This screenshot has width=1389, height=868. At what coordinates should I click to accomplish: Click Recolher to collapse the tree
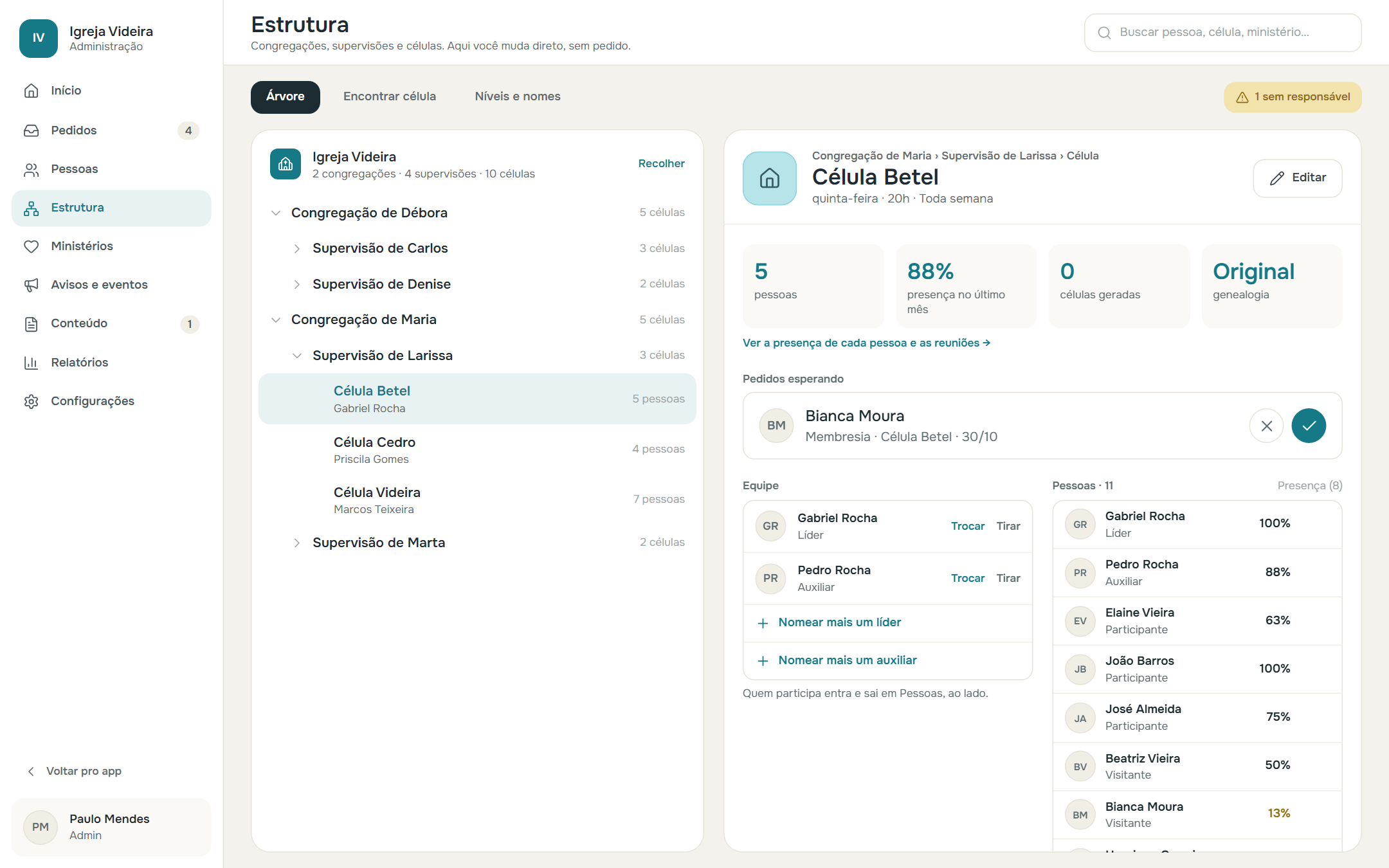click(661, 164)
